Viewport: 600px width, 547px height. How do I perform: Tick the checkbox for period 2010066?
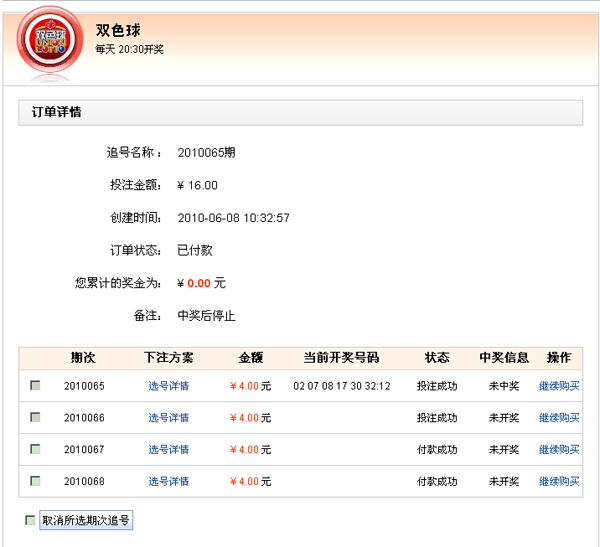tap(35, 417)
